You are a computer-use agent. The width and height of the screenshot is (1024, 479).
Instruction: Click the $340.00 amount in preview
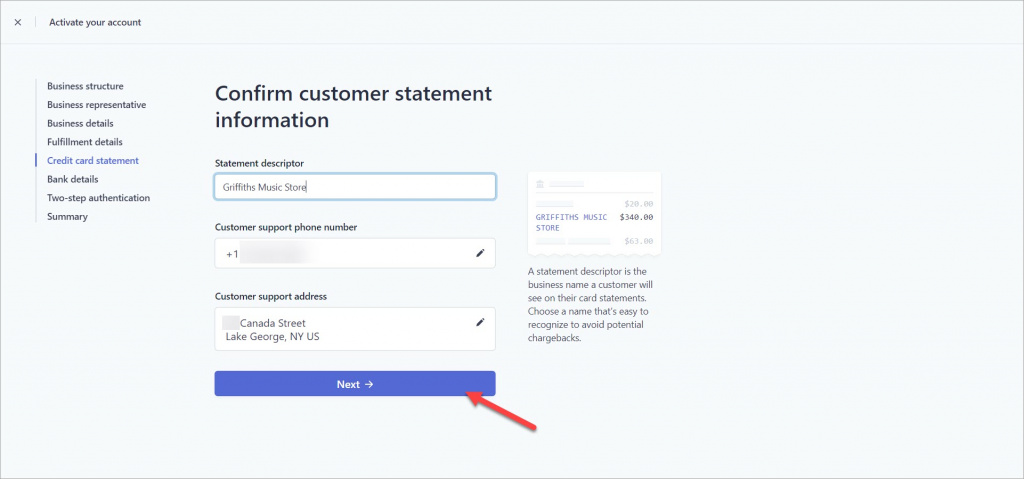636,217
